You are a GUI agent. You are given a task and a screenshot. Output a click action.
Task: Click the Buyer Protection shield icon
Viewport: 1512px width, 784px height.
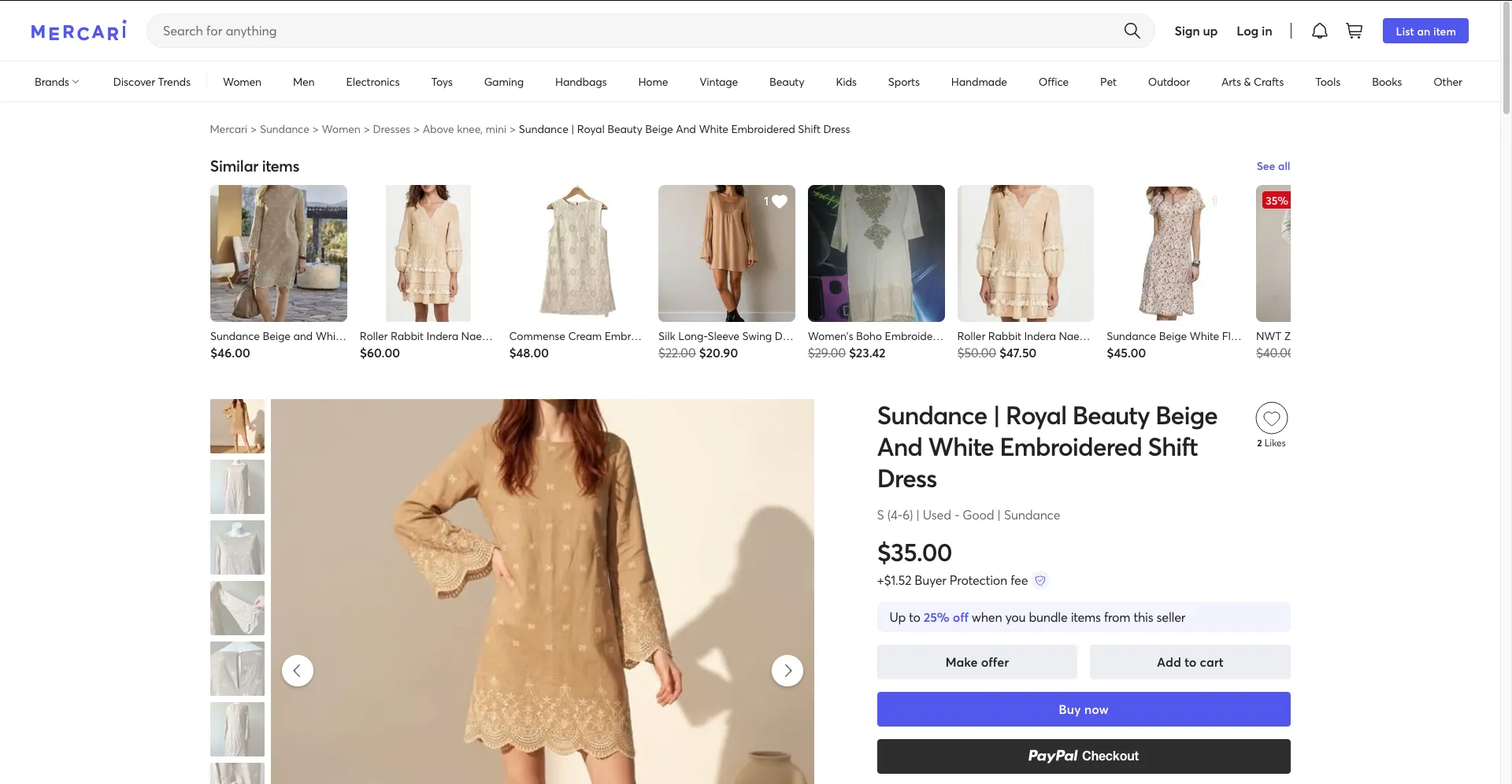[x=1040, y=580]
